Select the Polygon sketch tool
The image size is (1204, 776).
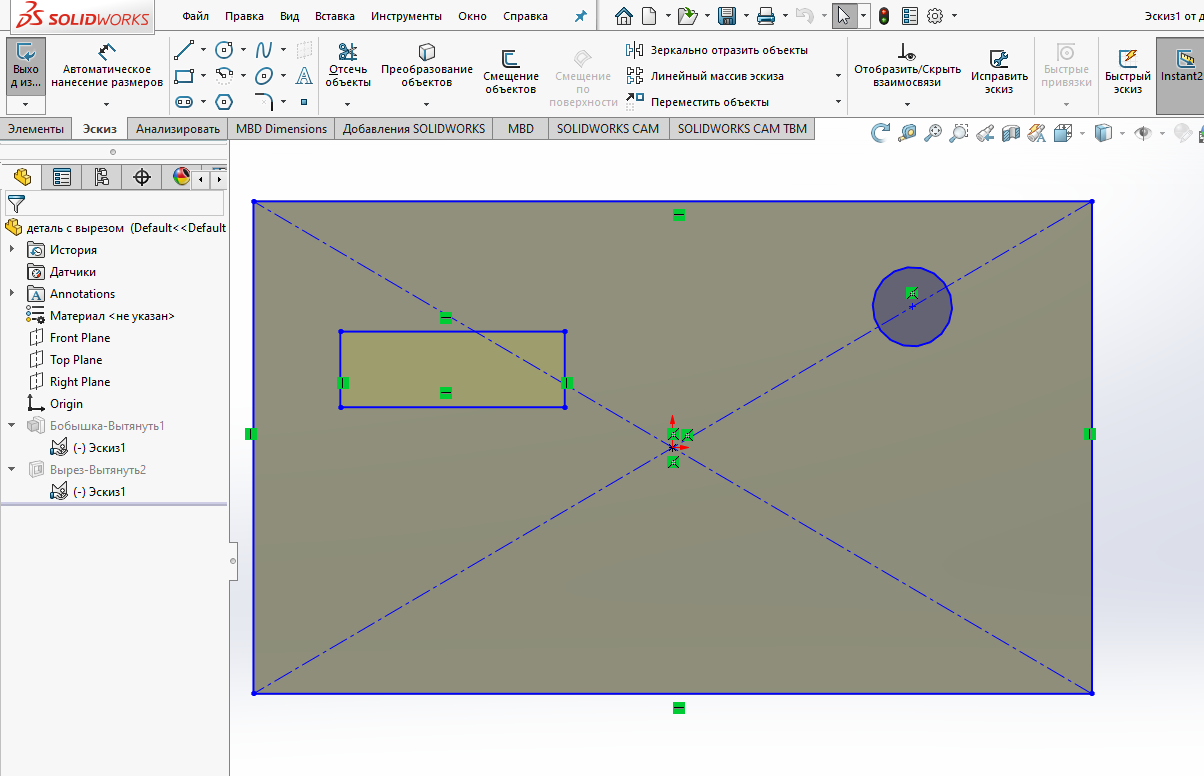[x=225, y=101]
